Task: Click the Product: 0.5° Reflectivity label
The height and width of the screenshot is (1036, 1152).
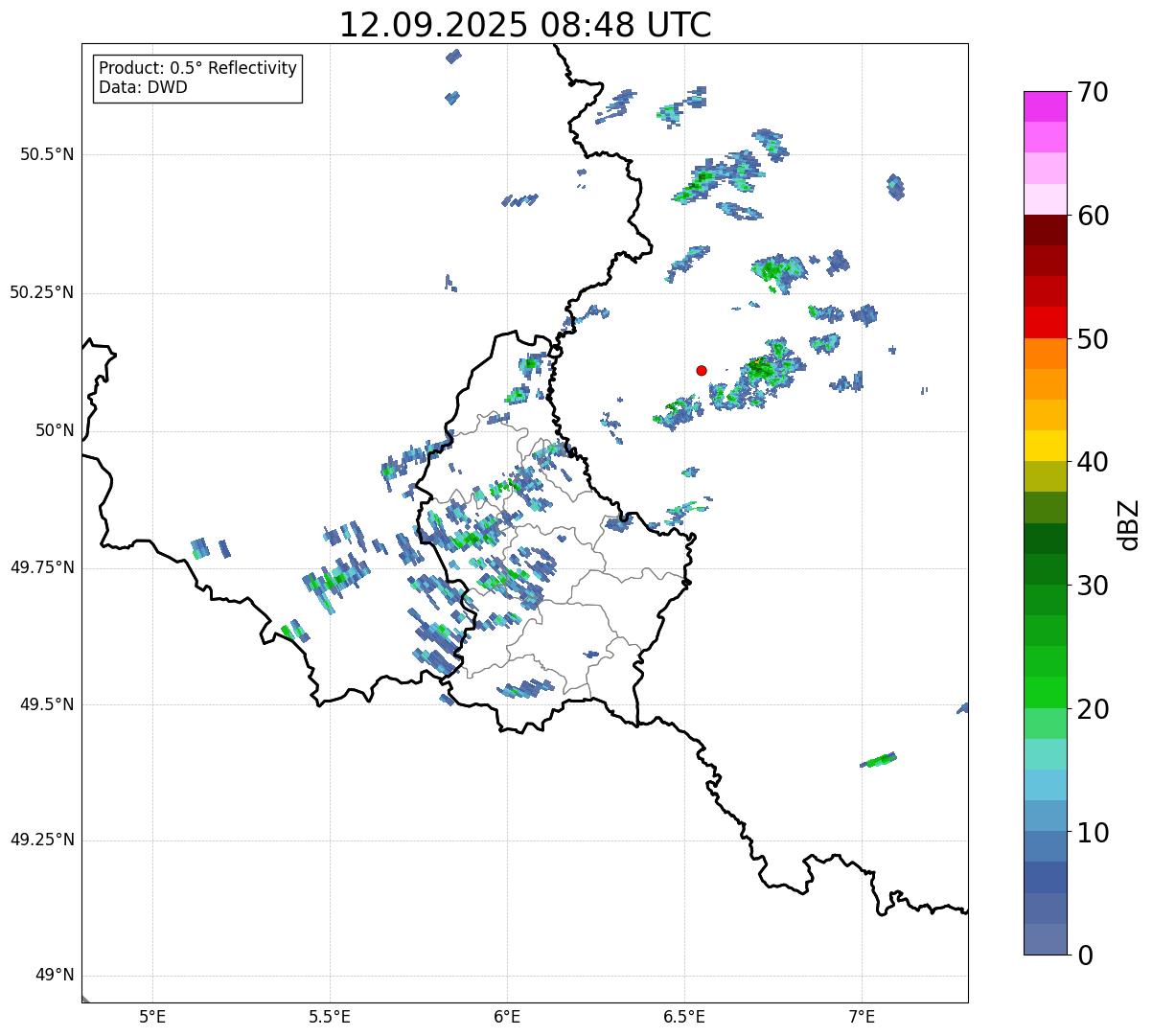Action: click(x=197, y=69)
